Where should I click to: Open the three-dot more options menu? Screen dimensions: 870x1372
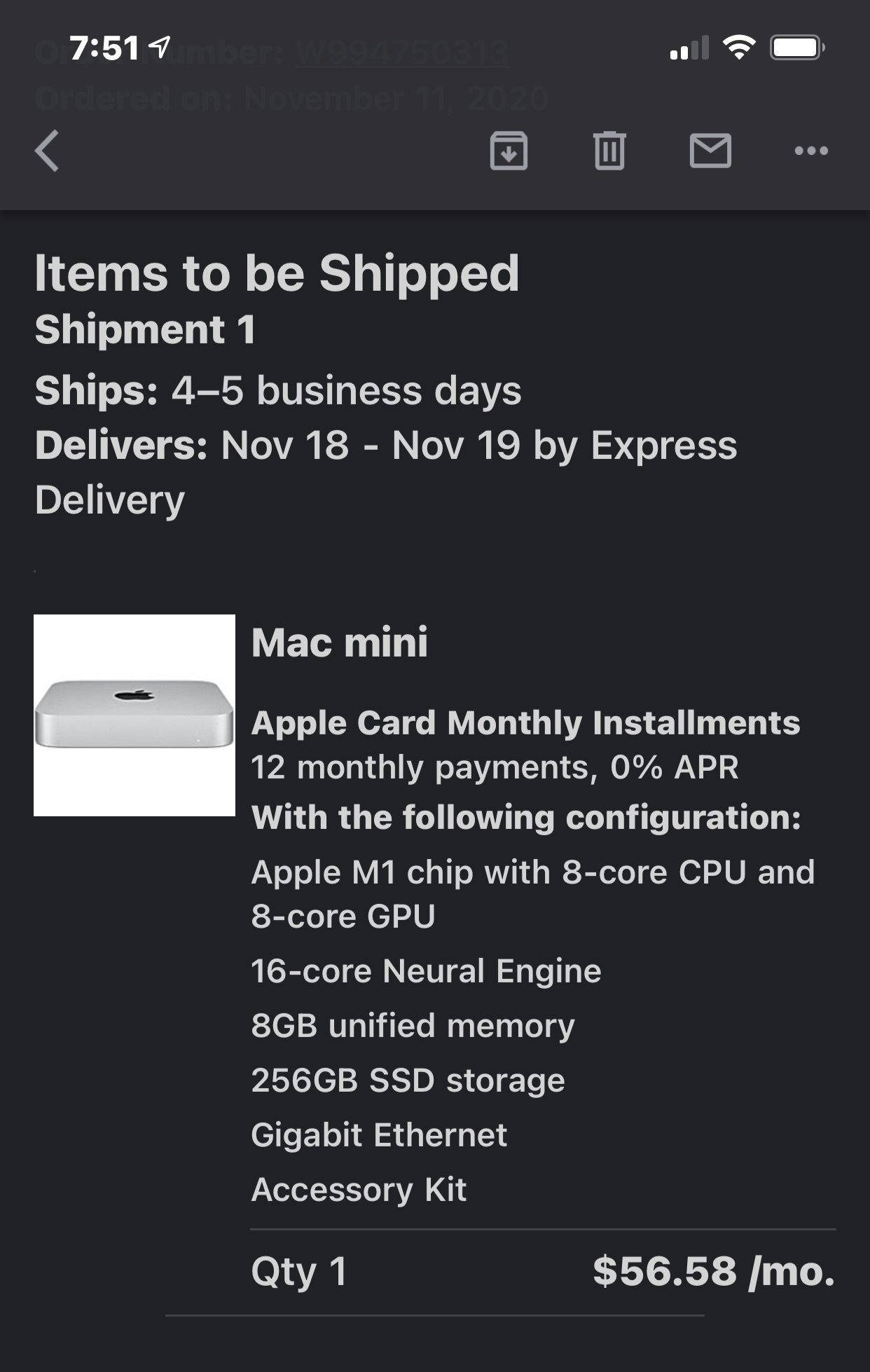point(811,151)
